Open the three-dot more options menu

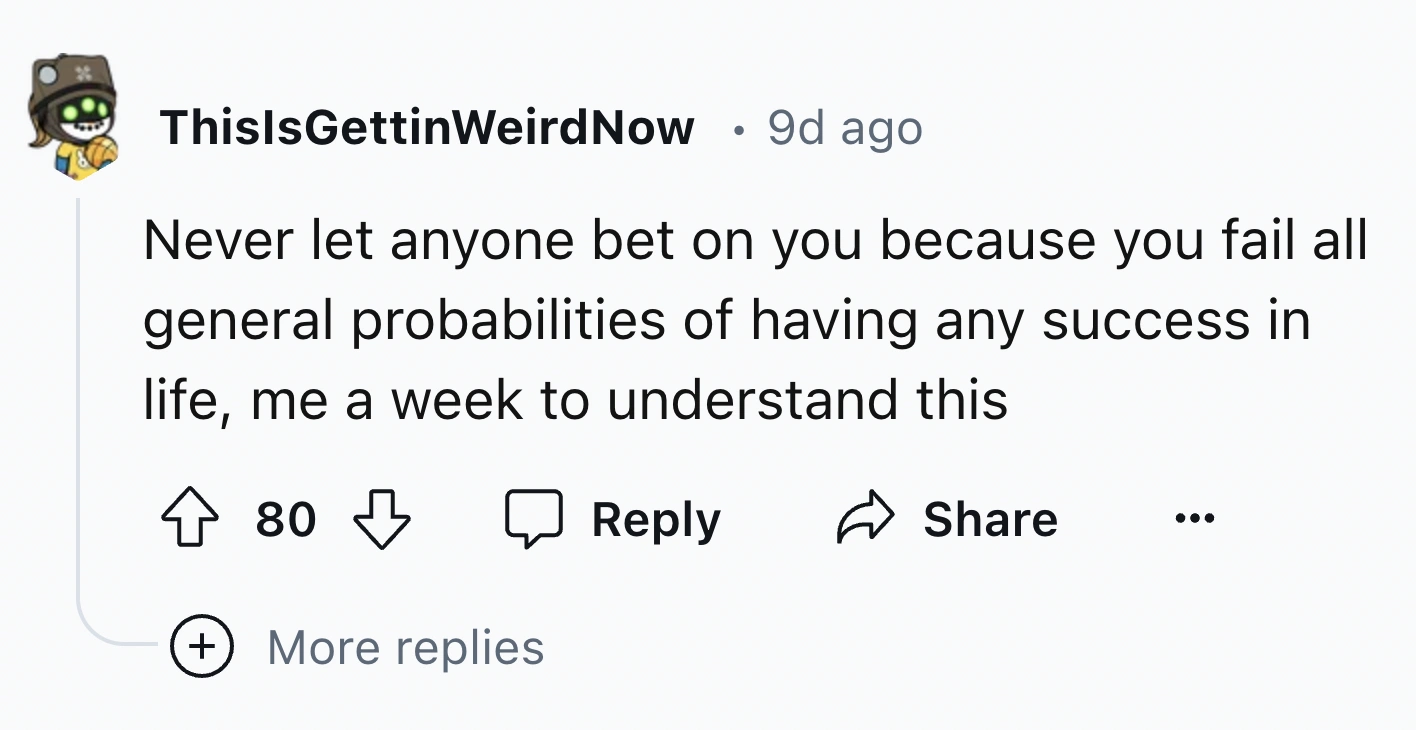coord(1194,520)
